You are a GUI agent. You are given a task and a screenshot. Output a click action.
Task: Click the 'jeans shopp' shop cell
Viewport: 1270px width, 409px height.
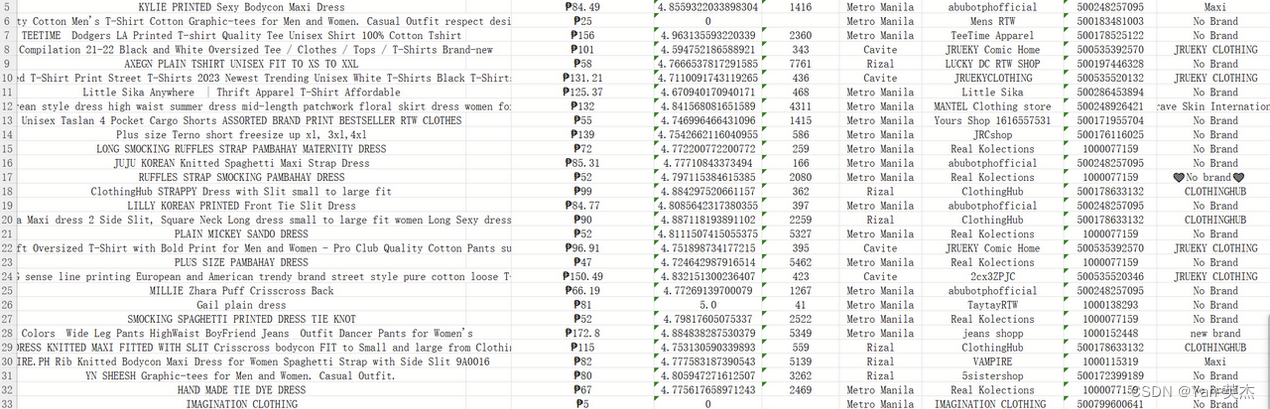tap(993, 333)
